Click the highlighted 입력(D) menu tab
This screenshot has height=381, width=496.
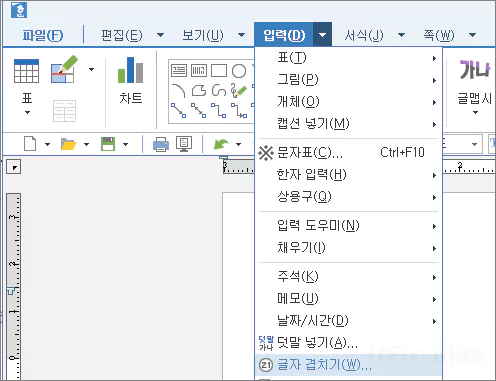pyautogui.click(x=284, y=35)
